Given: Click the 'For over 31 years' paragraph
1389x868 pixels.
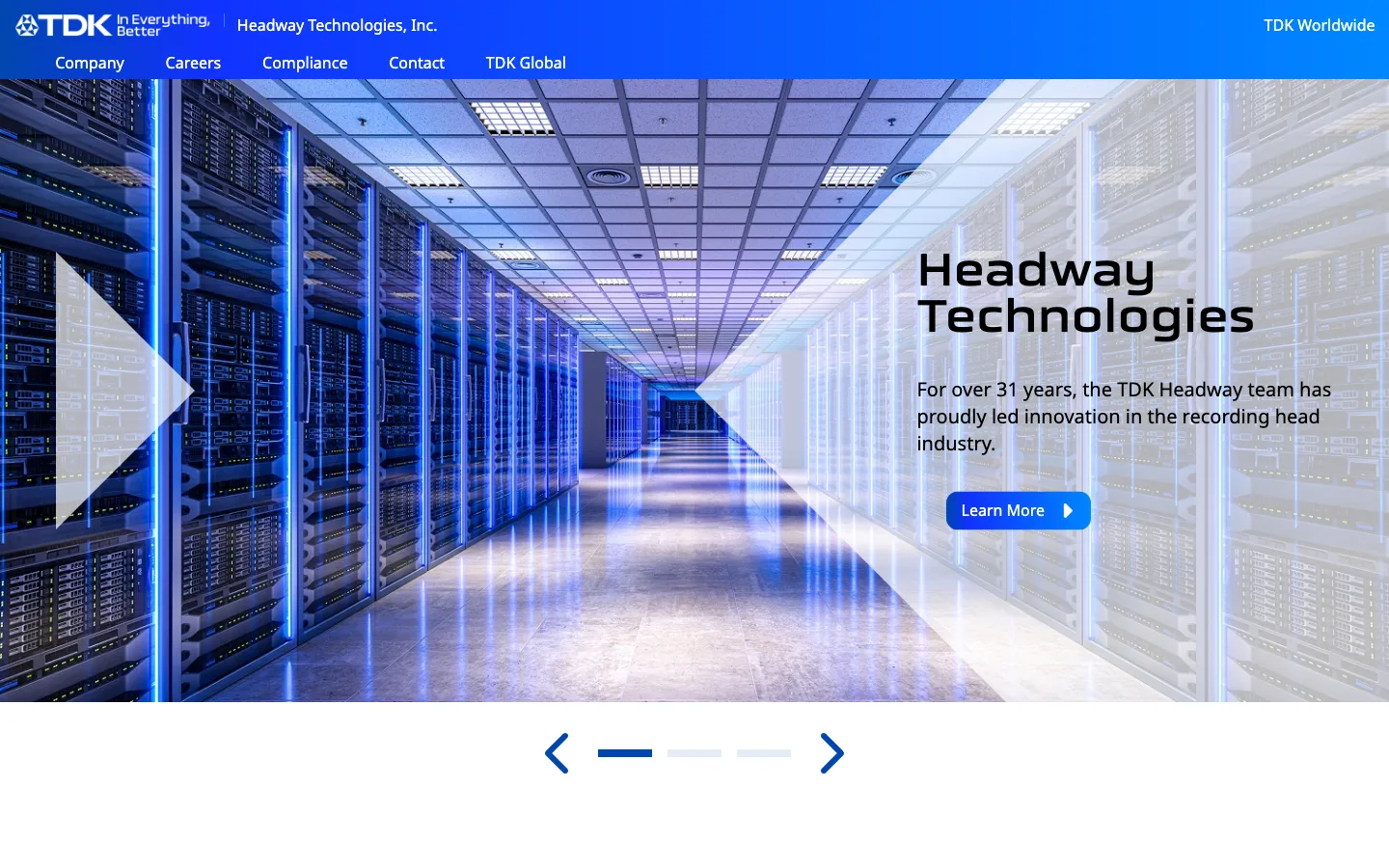Looking at the screenshot, I should pos(1124,417).
